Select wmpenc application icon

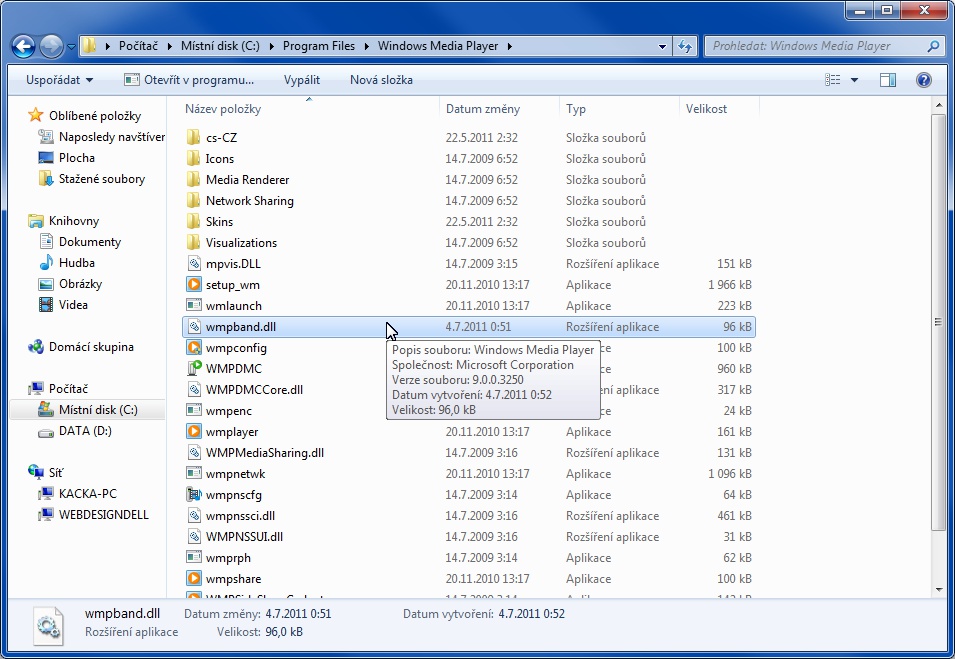tap(194, 411)
